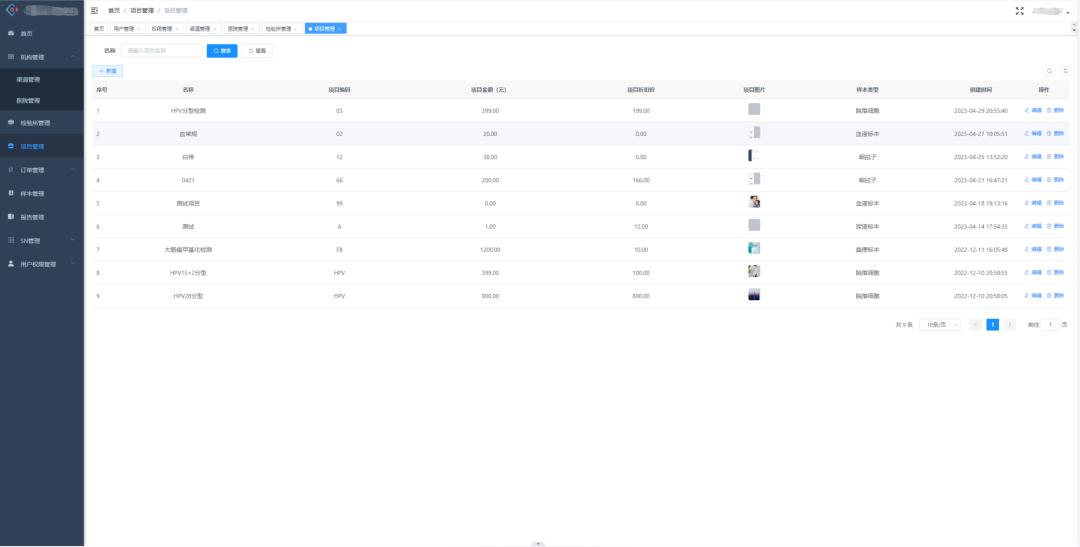Viewport: 1080px width, 547px height.
Task: Go to the previous page arrow
Action: tap(975, 324)
